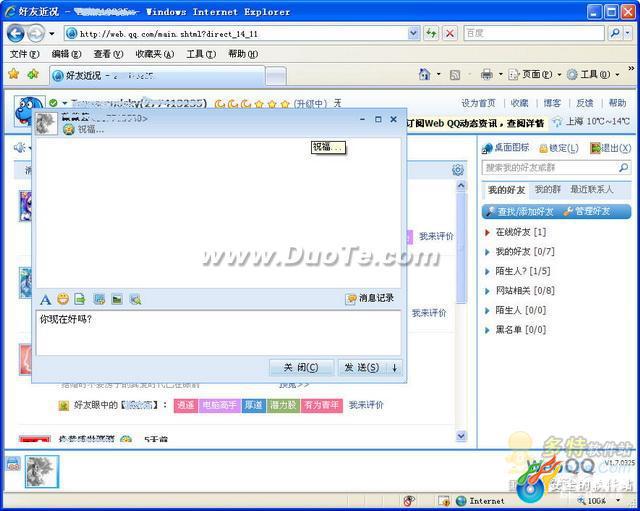Click the contact's avatar in chat header

[x=46, y=123]
